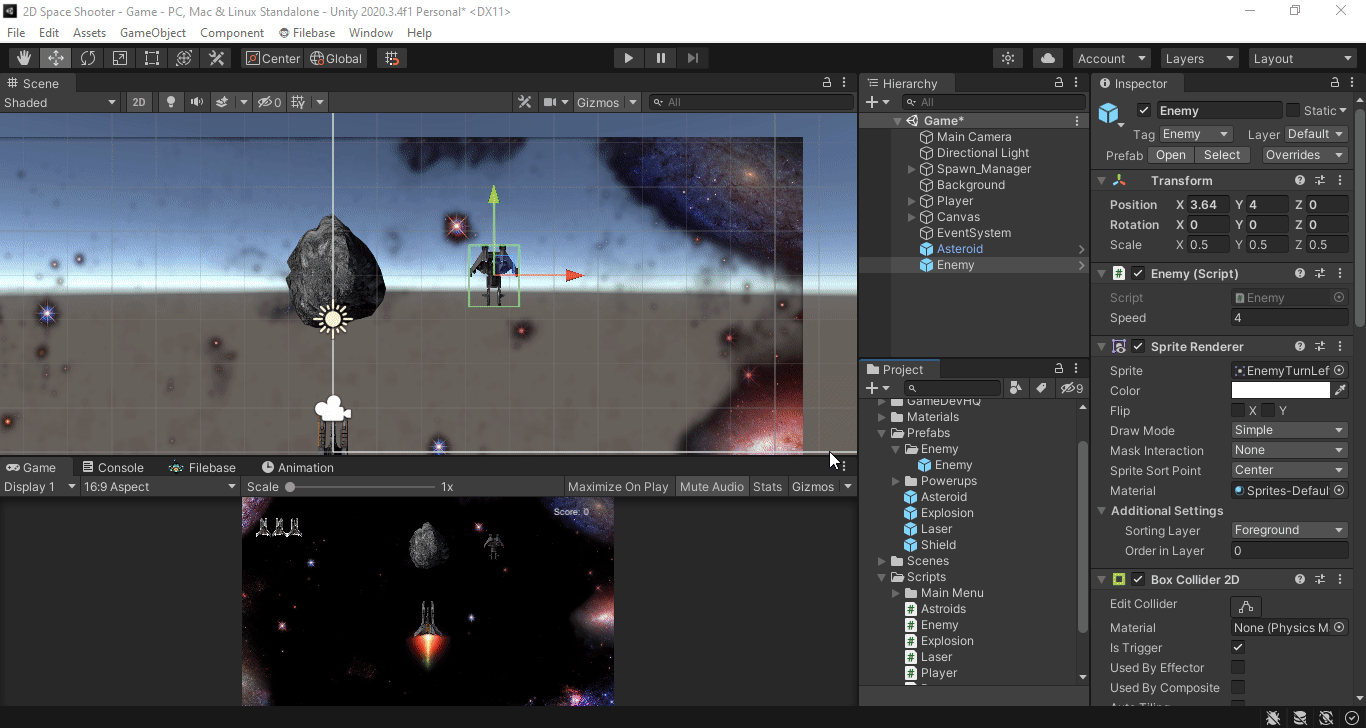Open Layer dropdown showing Default
This screenshot has height=728, width=1366.
click(x=1316, y=134)
